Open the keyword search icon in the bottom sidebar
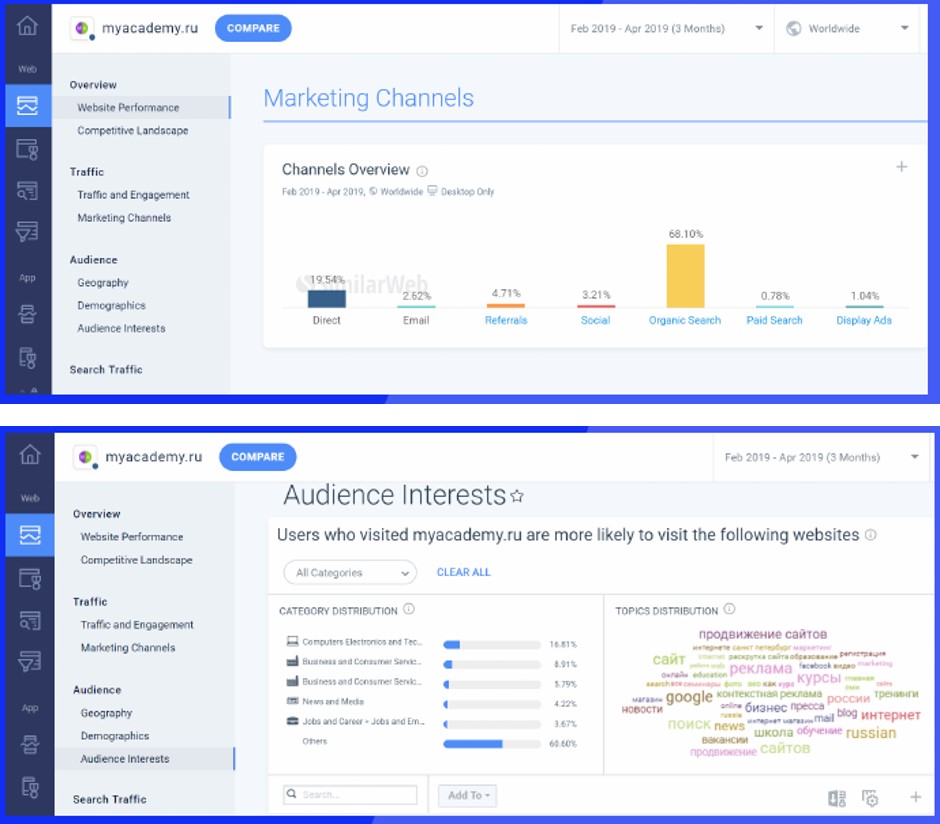This screenshot has width=940, height=824. coord(30,620)
